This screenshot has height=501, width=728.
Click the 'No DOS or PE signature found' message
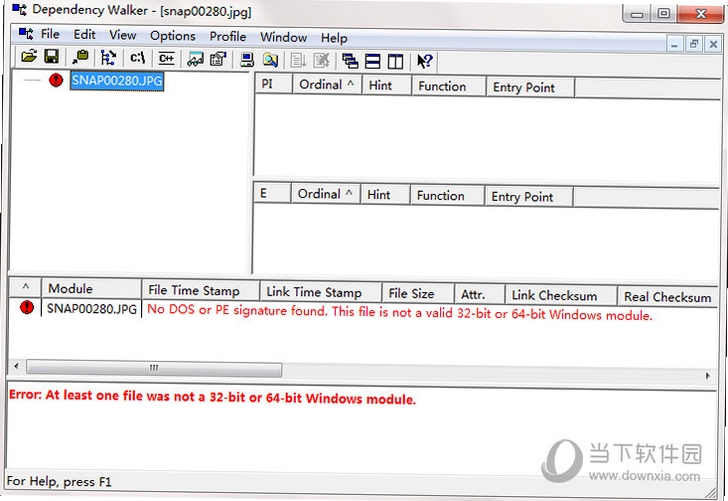click(x=400, y=312)
